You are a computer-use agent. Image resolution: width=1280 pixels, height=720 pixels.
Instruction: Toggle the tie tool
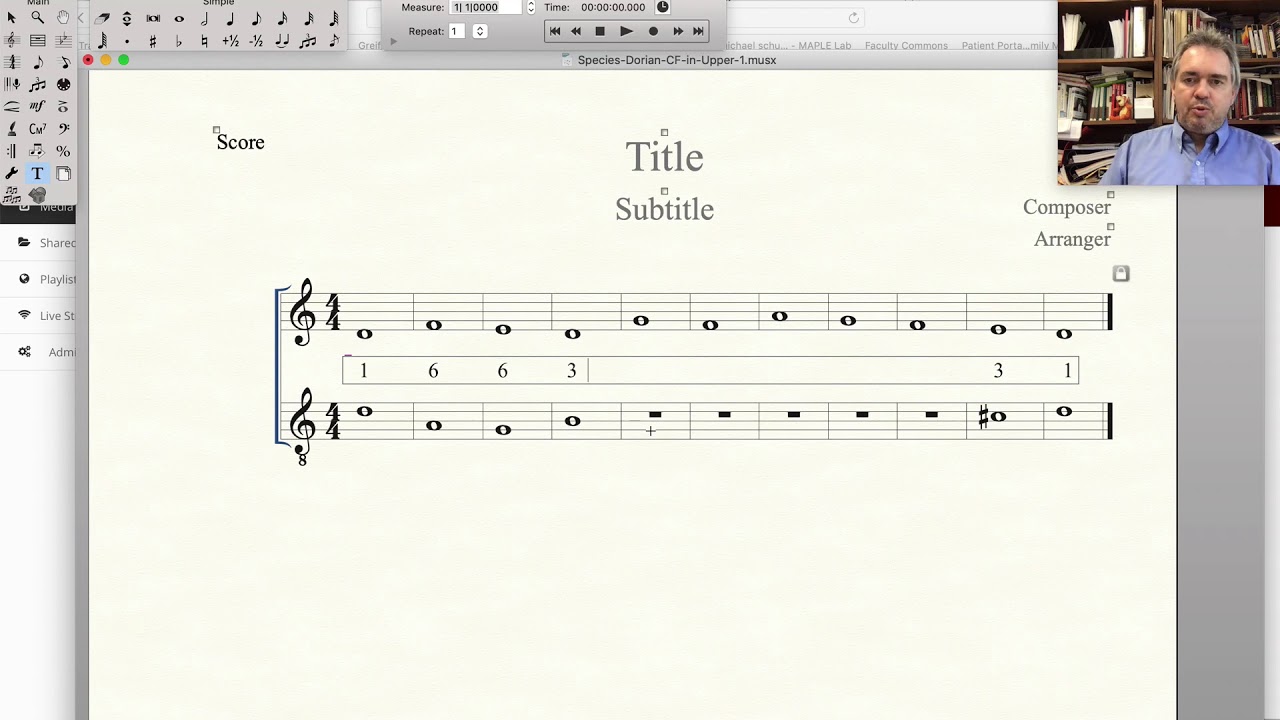click(282, 41)
